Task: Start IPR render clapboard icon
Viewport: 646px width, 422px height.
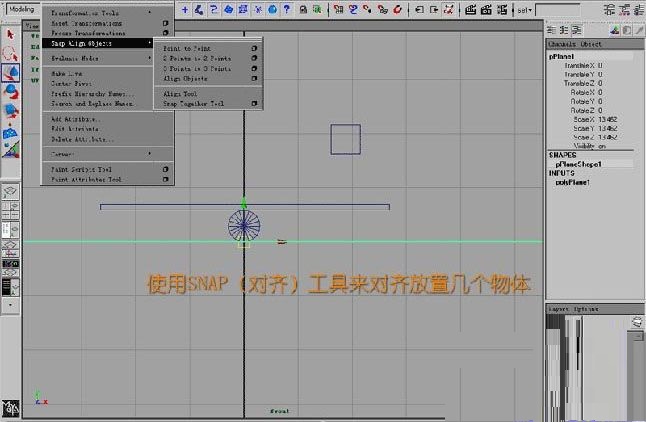Action: (486, 9)
